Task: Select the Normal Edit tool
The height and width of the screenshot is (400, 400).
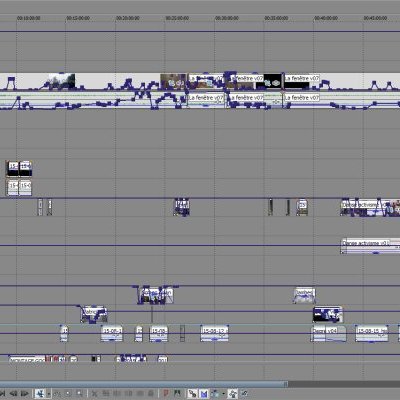Action: click(x=40, y=394)
